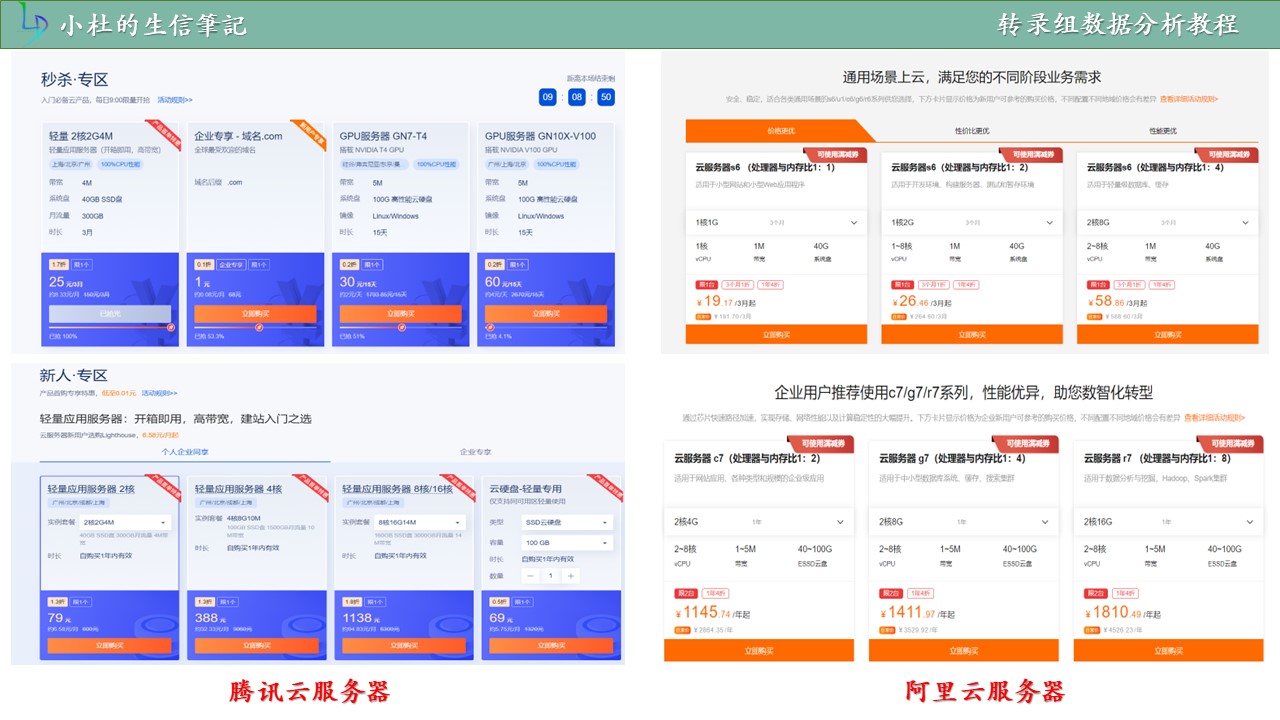Click the 已抢 51% progress marker
1280x720 pixels.
(402, 326)
